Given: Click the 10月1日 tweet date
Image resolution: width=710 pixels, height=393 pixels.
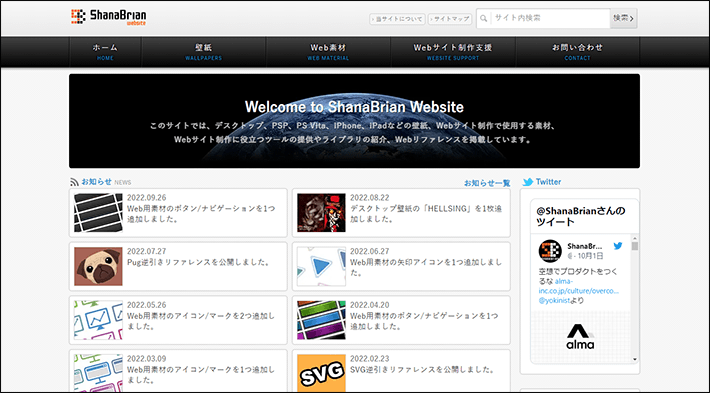Looking at the screenshot, I should [x=591, y=256].
